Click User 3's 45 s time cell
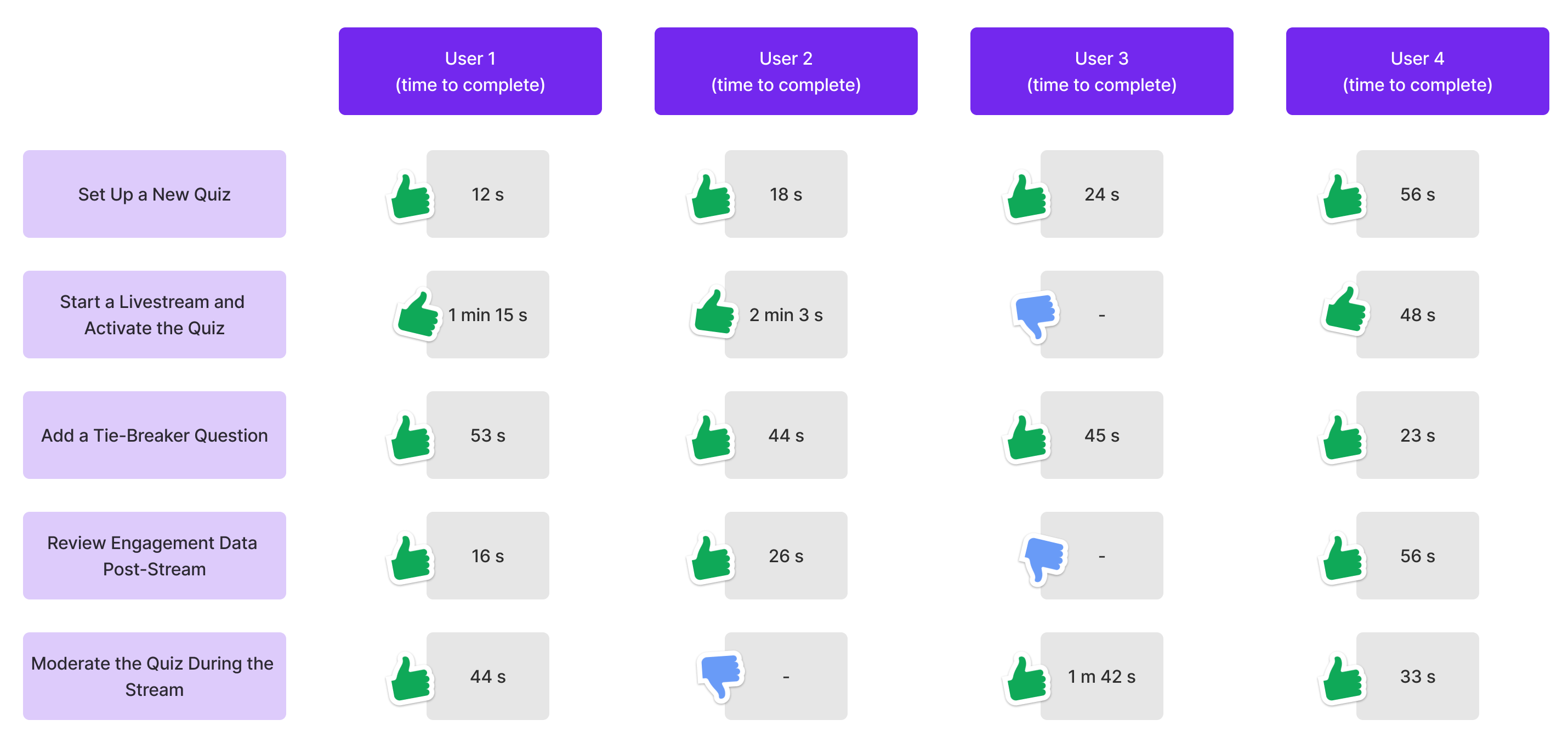Image resolution: width=1568 pixels, height=737 pixels. pyautogui.click(x=1102, y=435)
